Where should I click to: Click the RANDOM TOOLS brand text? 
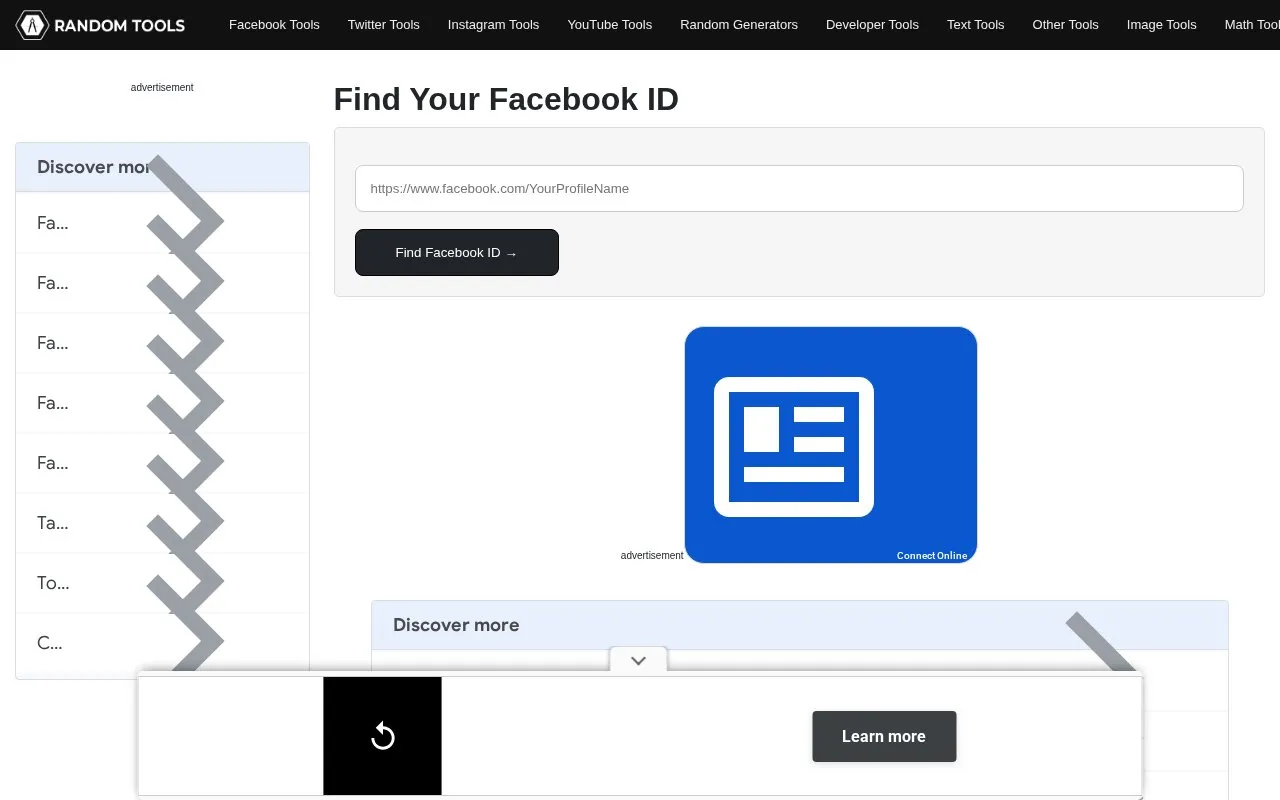119,25
